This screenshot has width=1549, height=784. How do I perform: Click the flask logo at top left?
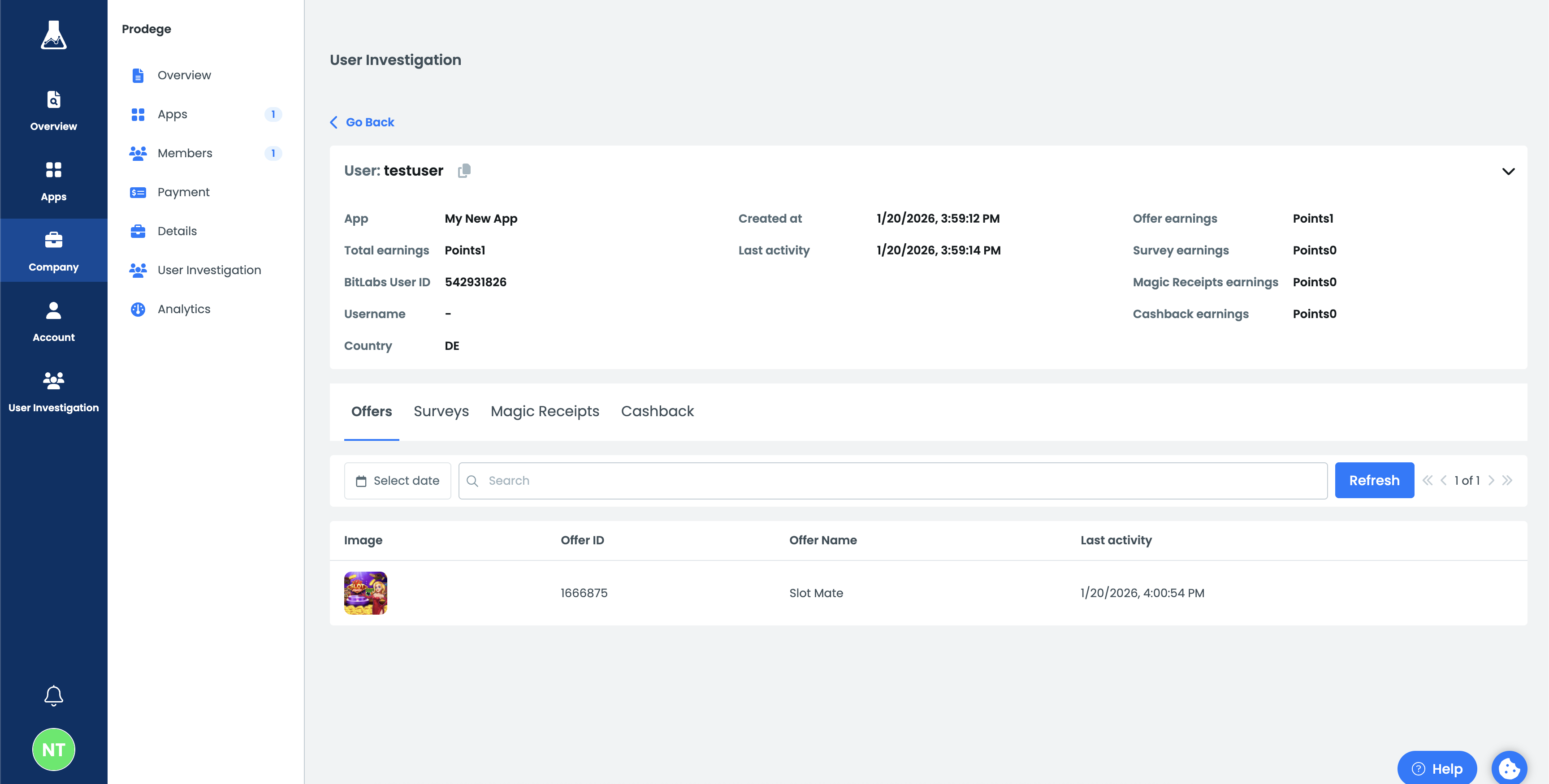pos(53,35)
